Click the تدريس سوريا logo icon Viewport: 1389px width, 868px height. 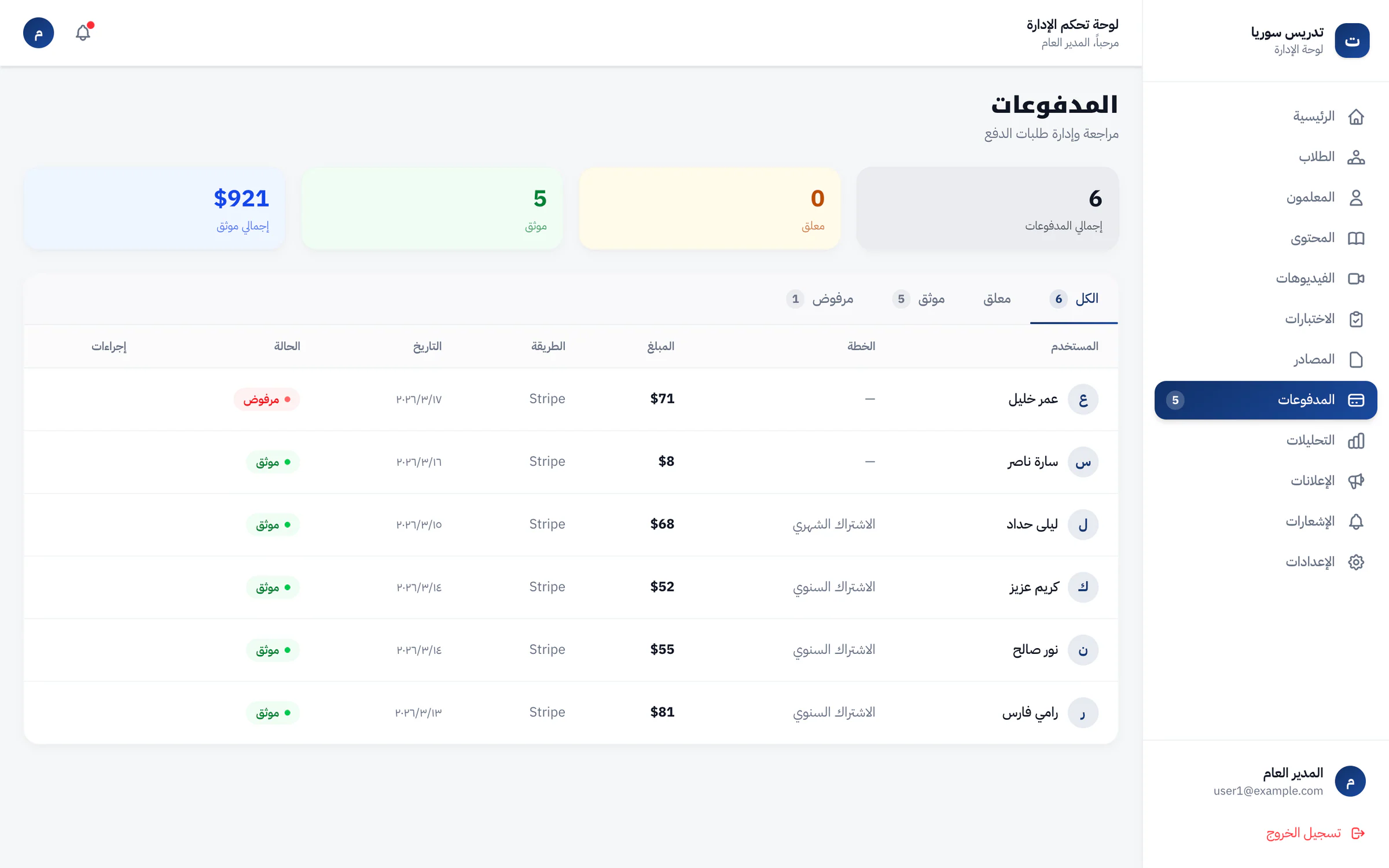tap(1352, 41)
